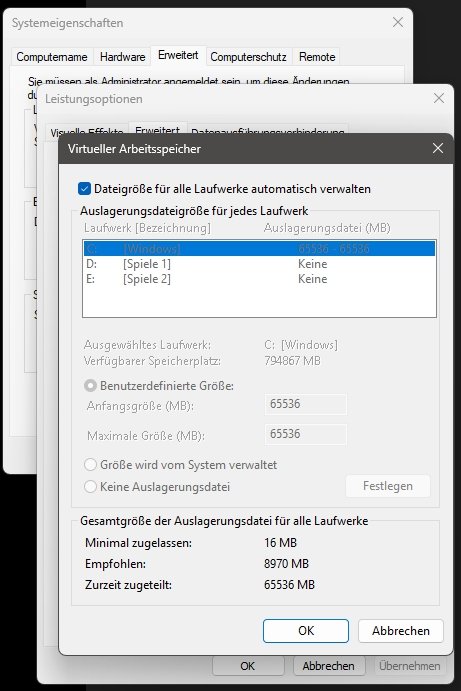461x691 pixels.
Task: Open Remote tab in Systemeigenschaften
Action: click(317, 57)
